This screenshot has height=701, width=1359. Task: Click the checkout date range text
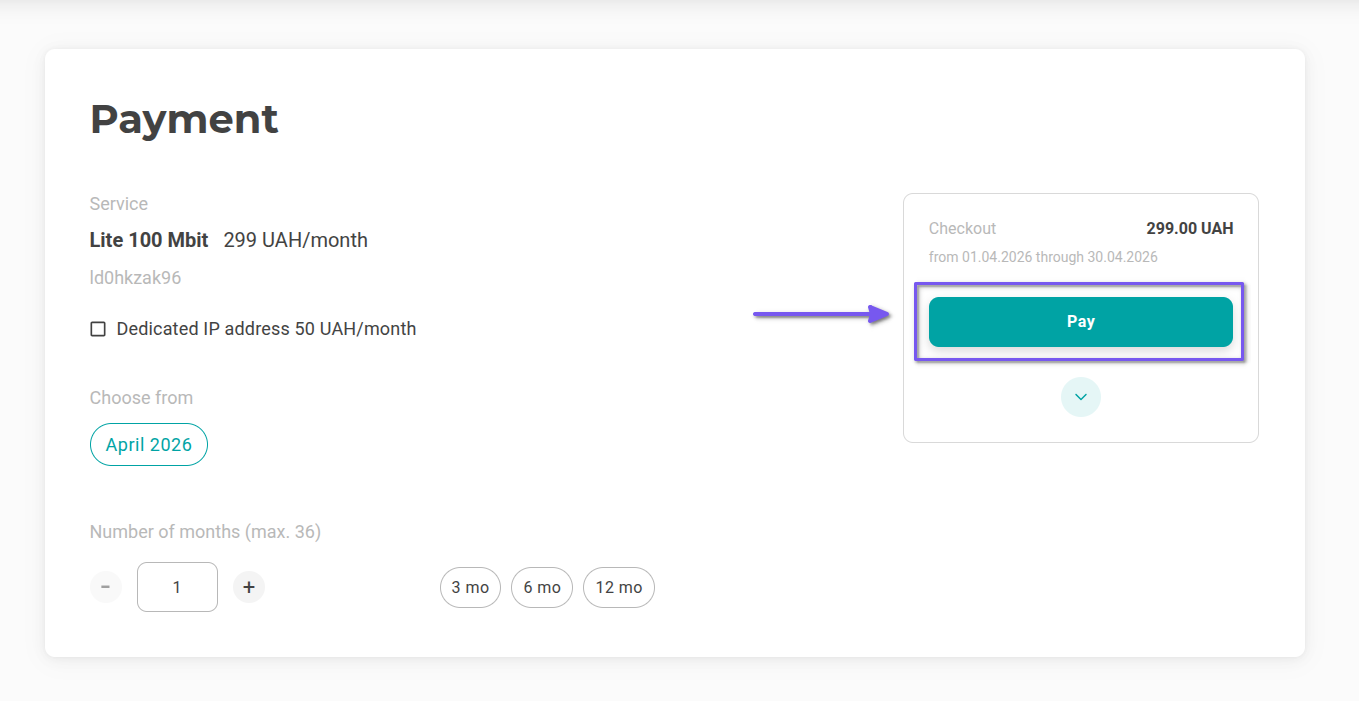tap(1042, 257)
